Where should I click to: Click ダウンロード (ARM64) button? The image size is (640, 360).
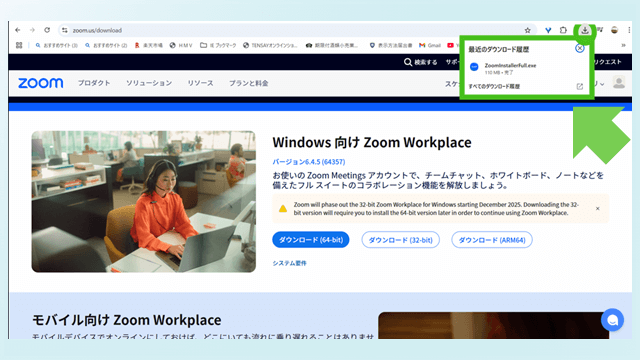click(x=492, y=240)
